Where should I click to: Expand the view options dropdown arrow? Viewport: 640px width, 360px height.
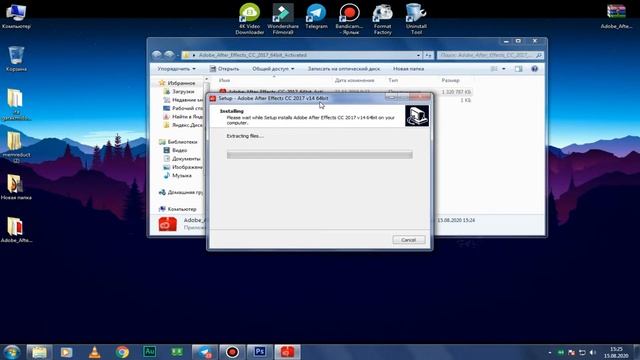pyautogui.click(x=504, y=69)
